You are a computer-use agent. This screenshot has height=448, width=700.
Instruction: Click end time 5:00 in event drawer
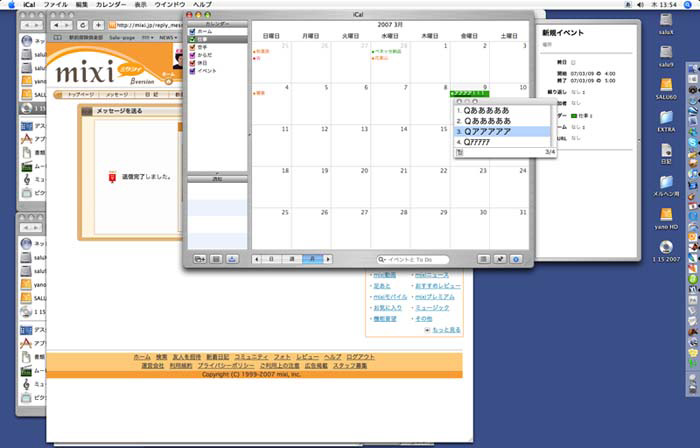point(610,81)
